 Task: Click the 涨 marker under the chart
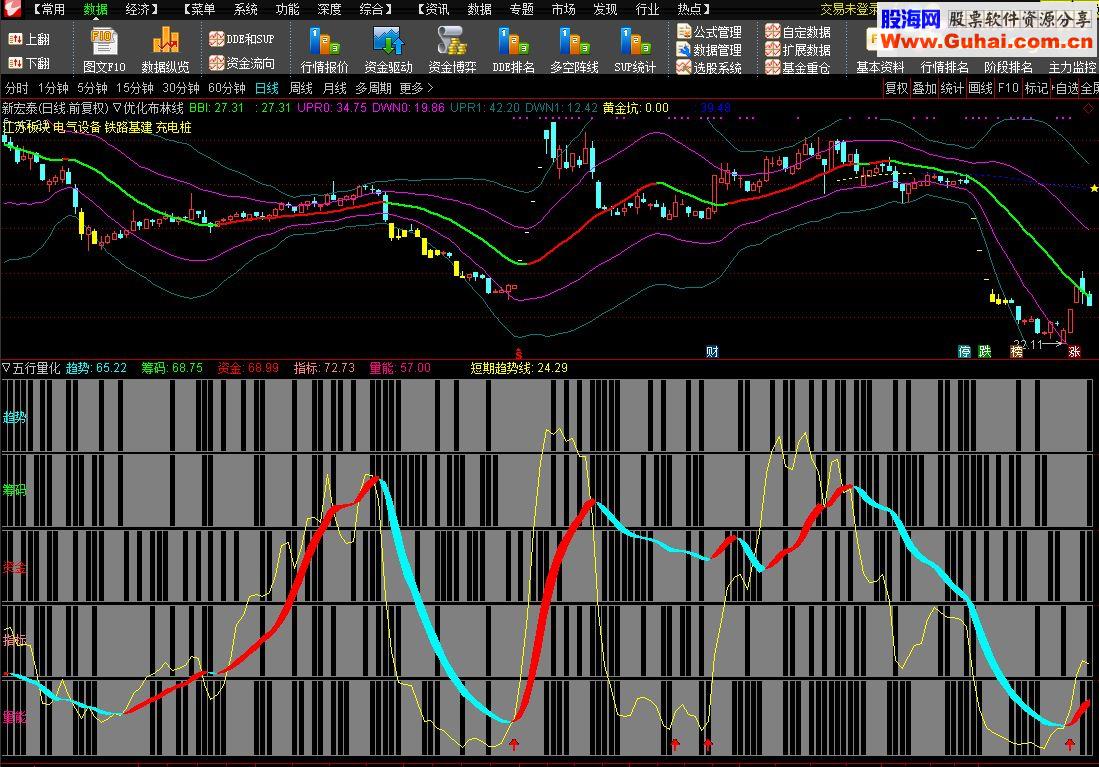(x=1074, y=351)
